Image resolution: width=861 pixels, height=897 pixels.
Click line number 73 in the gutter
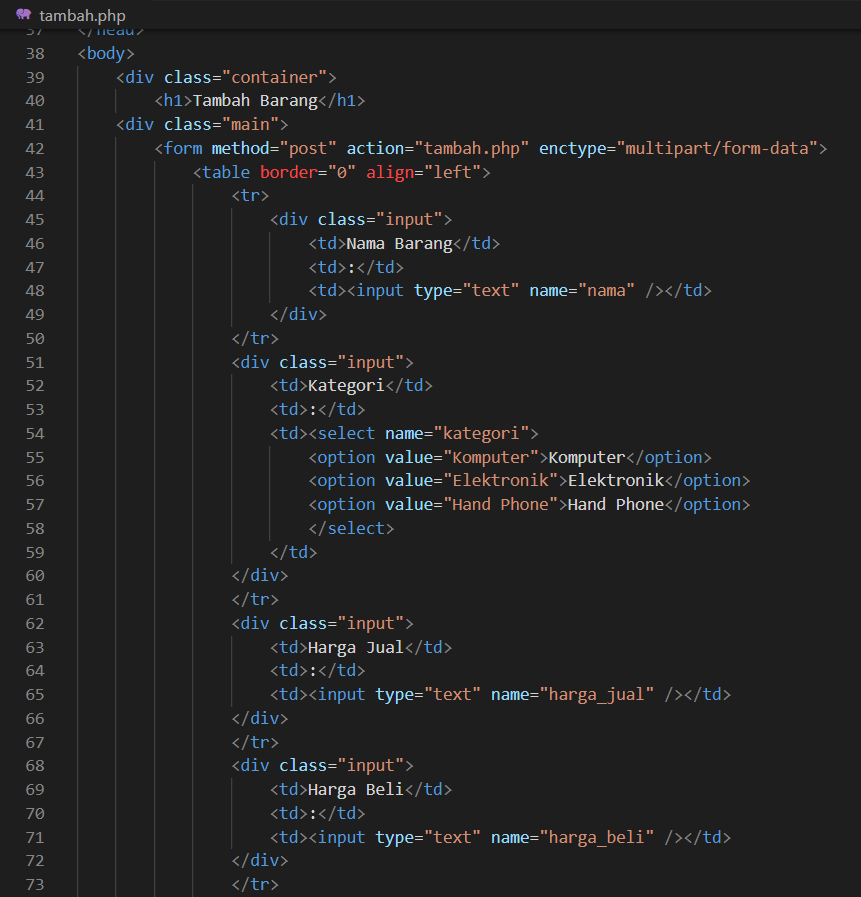coord(35,884)
